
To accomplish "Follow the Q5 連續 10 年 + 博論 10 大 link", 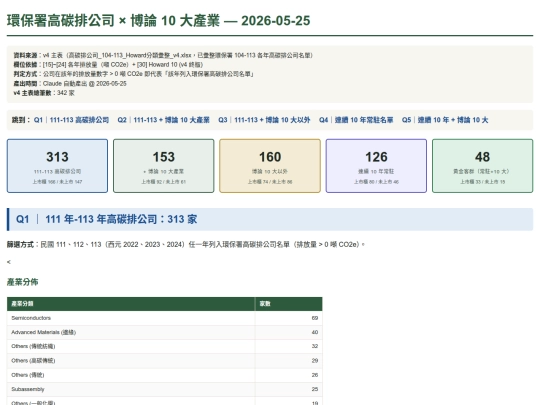I will 445,120.
